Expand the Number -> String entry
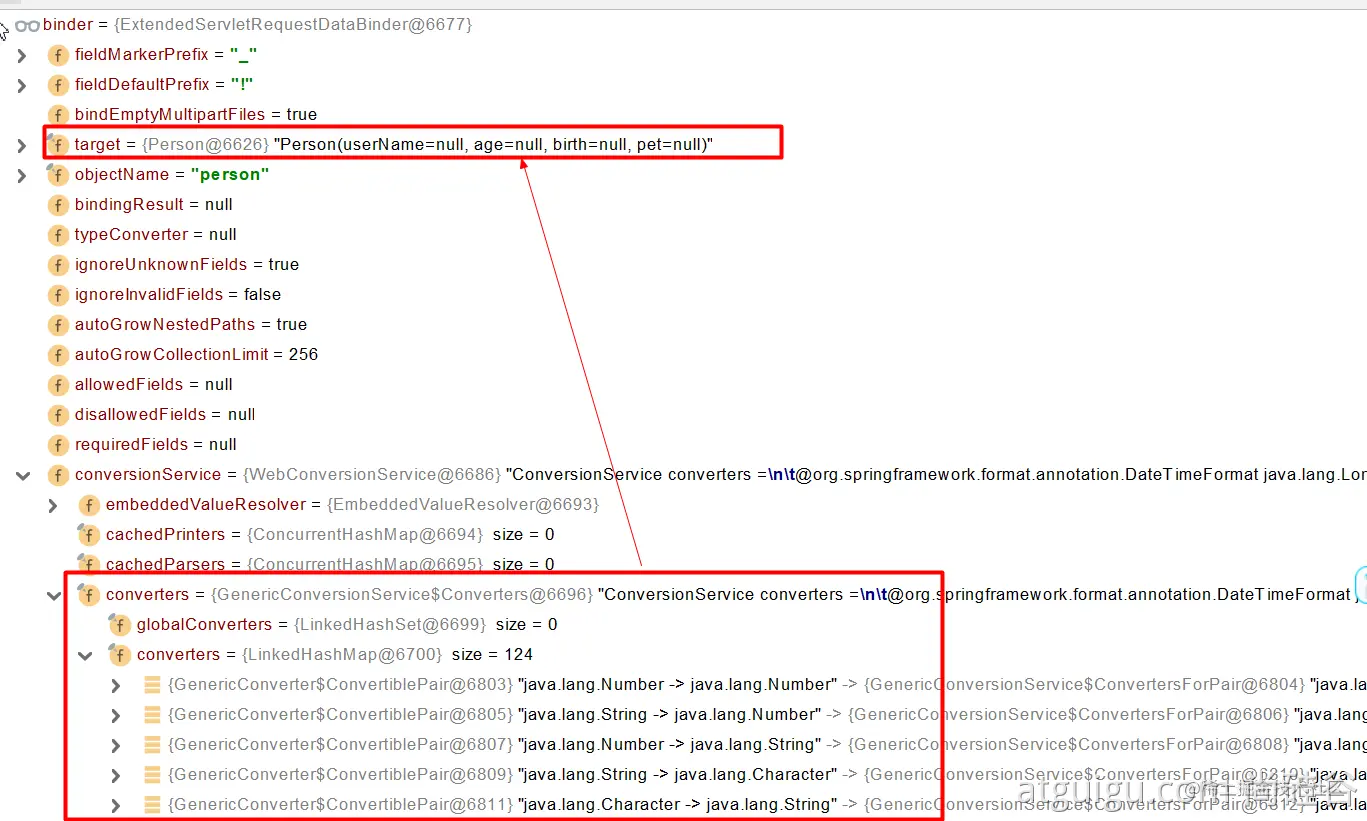 click(x=116, y=746)
